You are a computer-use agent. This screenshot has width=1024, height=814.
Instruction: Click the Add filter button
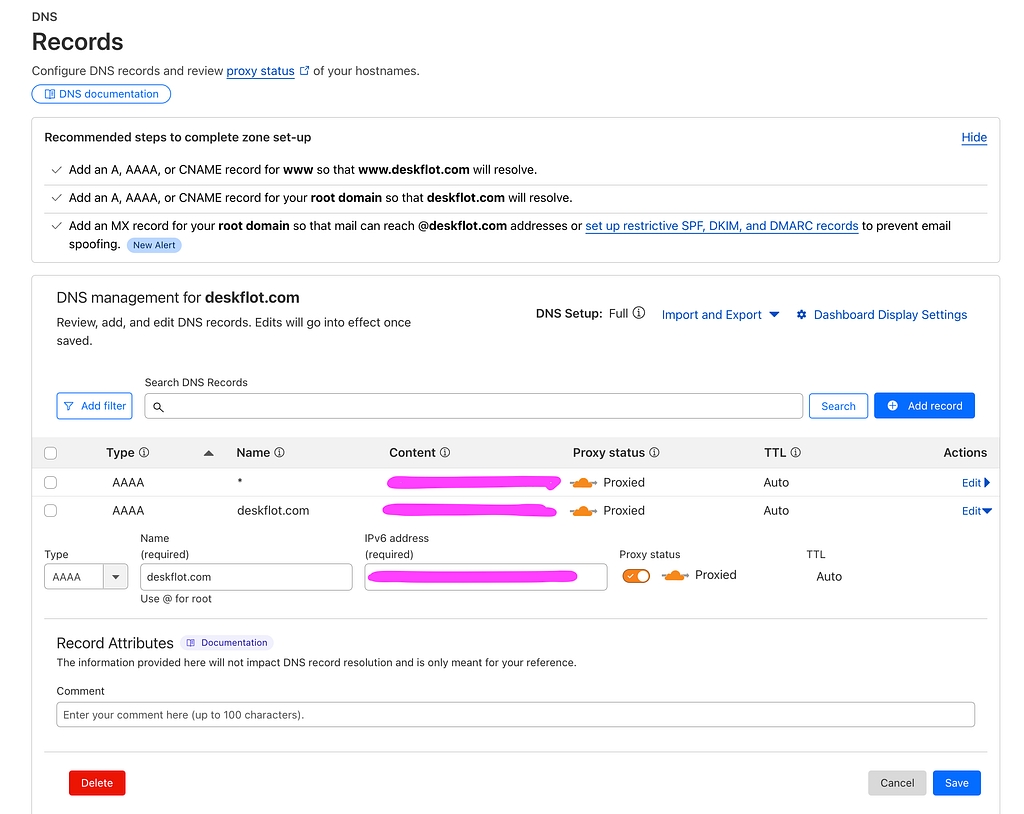point(95,406)
